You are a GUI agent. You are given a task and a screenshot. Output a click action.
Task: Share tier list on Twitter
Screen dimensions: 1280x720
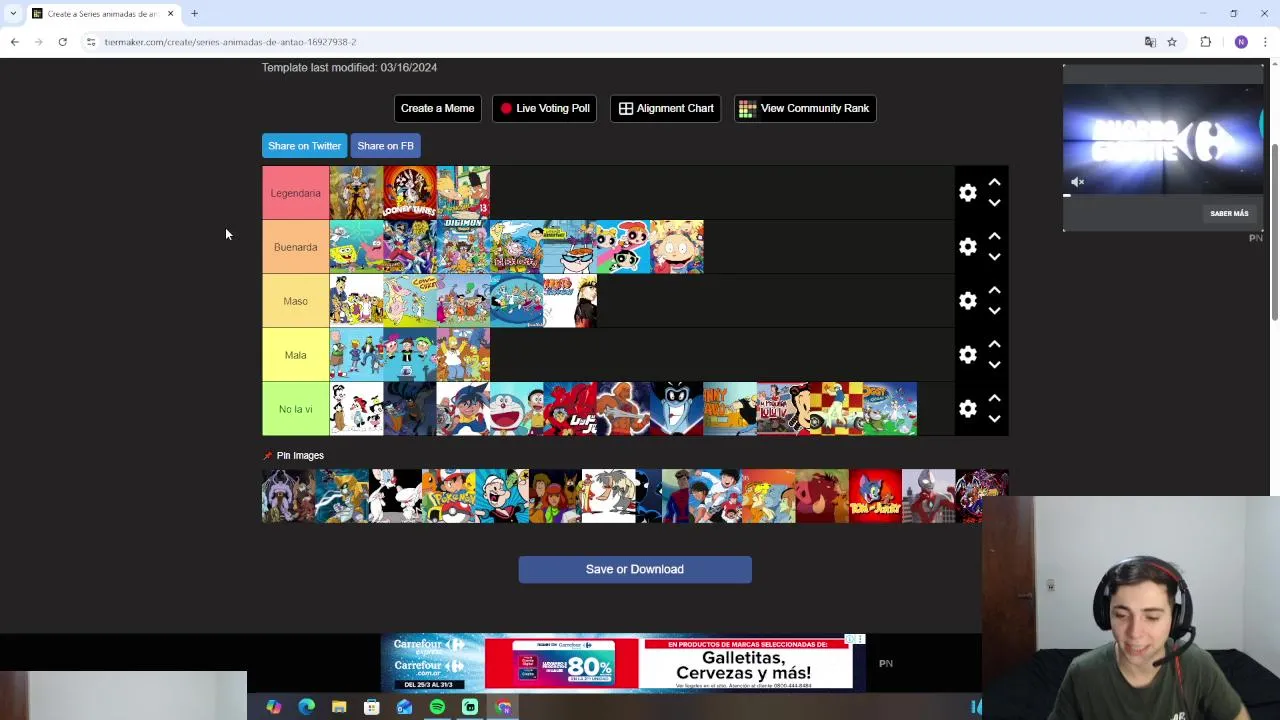(x=304, y=146)
